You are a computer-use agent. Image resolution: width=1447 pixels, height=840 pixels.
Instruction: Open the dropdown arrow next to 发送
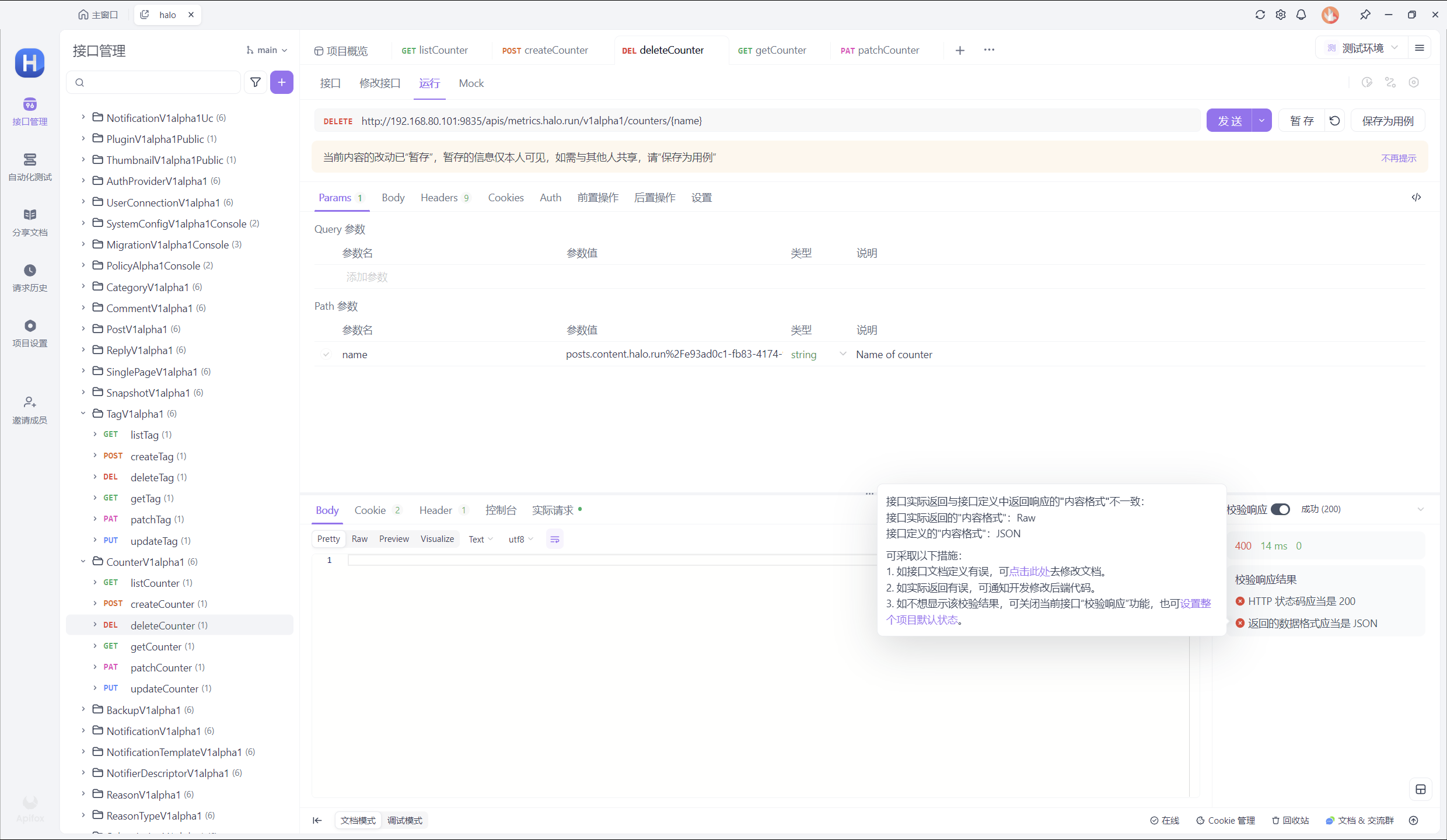[1261, 121]
